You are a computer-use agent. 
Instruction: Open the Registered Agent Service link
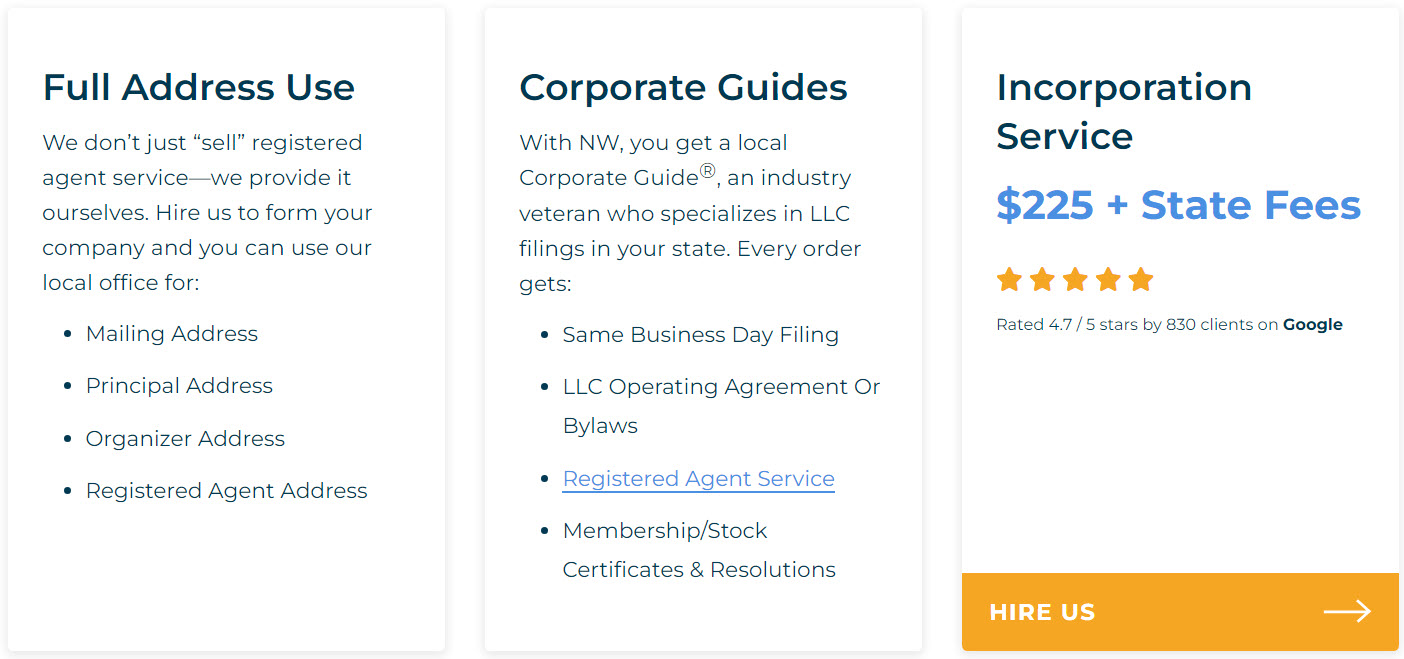coord(698,479)
